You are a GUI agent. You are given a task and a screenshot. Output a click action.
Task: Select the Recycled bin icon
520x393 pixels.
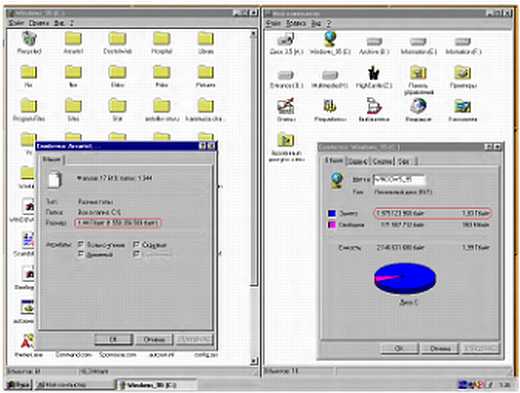pos(29,39)
